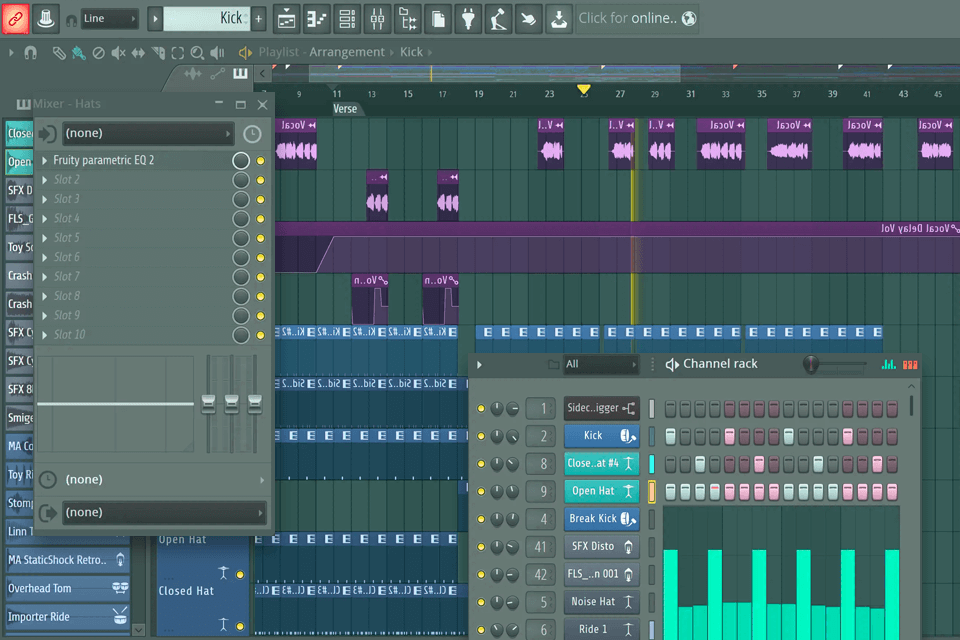Open playlist options arrow left of magnet

click(11, 53)
